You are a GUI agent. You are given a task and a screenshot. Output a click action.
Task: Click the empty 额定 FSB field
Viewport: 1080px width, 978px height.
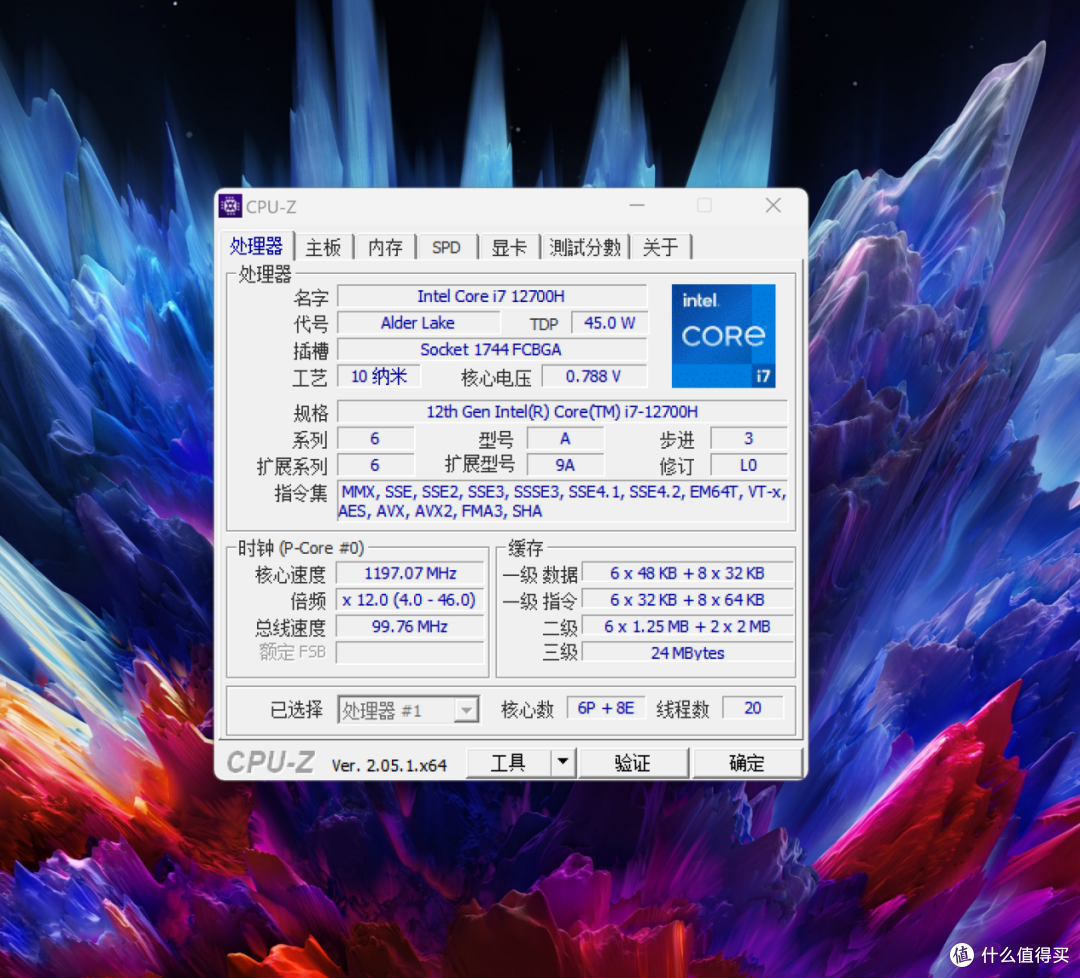point(410,652)
